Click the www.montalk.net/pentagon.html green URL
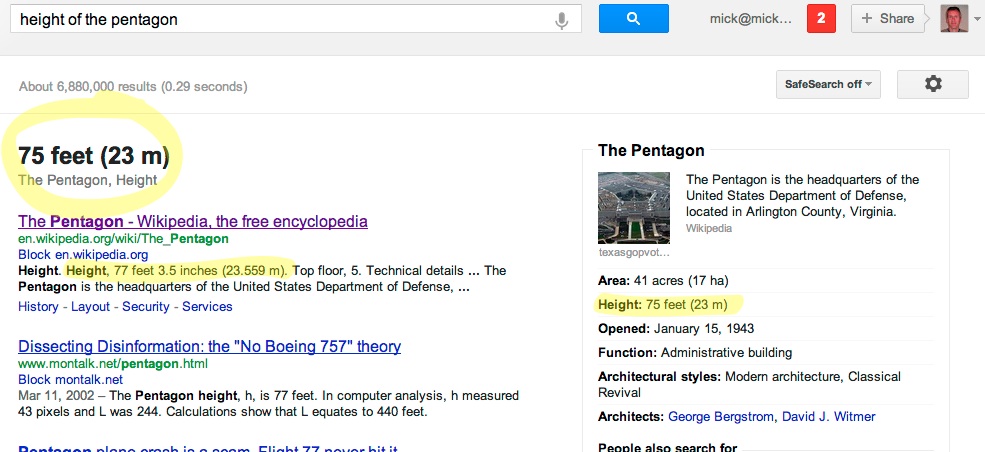985x452 pixels. pyautogui.click(x=112, y=363)
